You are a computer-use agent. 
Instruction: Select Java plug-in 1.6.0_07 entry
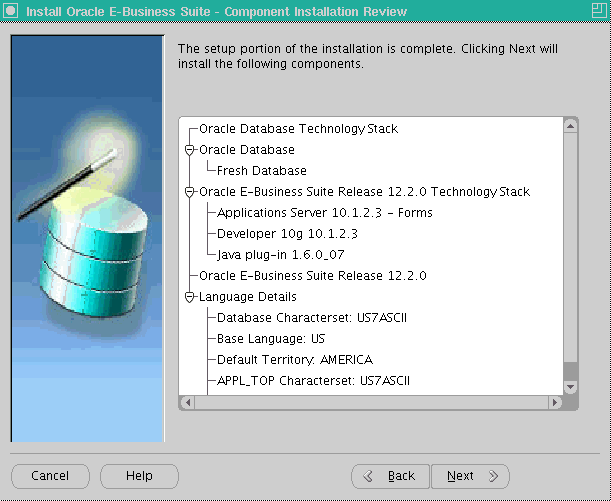(x=281, y=255)
